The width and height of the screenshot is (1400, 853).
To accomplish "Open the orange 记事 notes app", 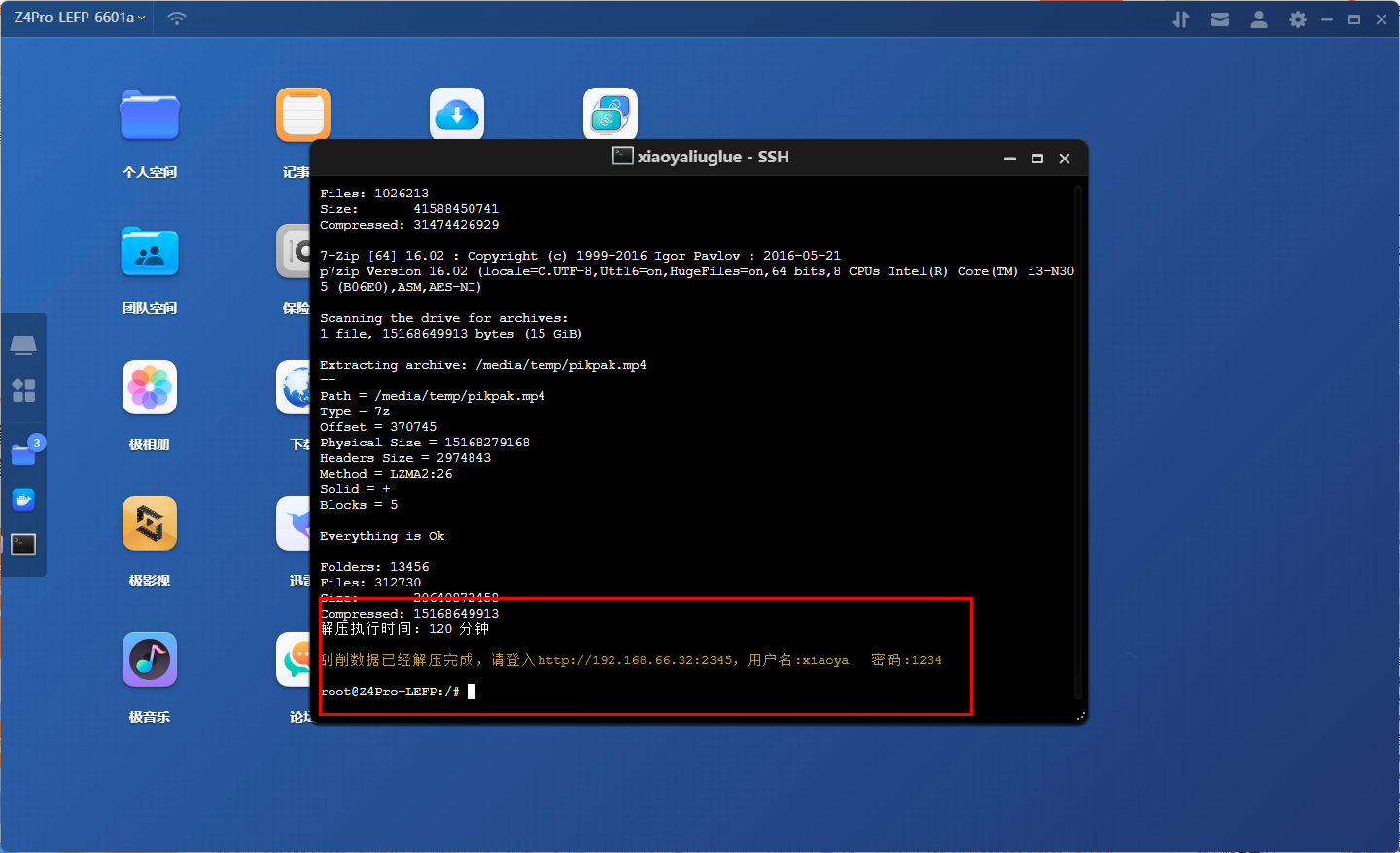I will click(x=302, y=116).
